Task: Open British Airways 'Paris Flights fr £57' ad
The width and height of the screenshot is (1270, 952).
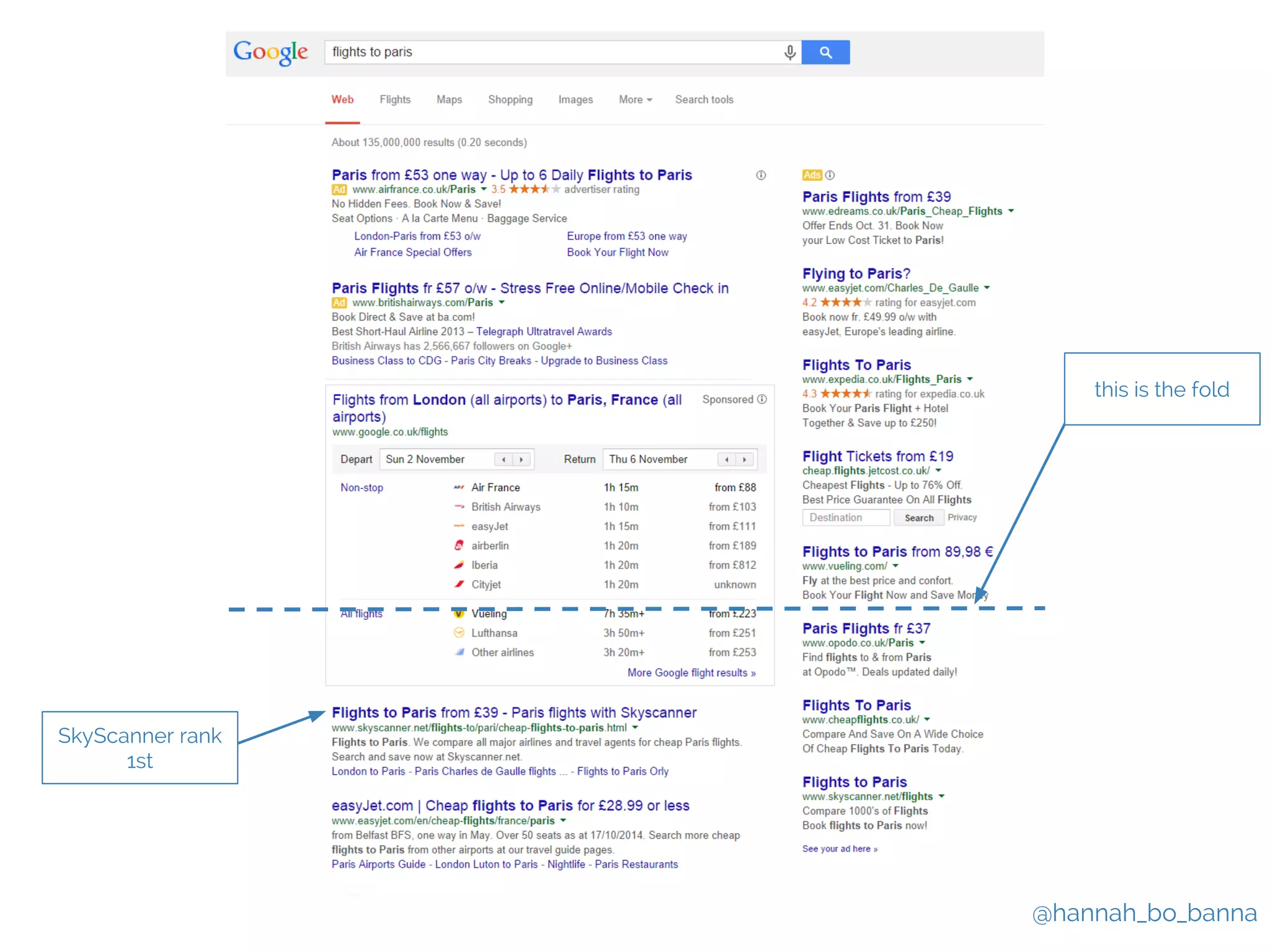Action: tap(530, 288)
